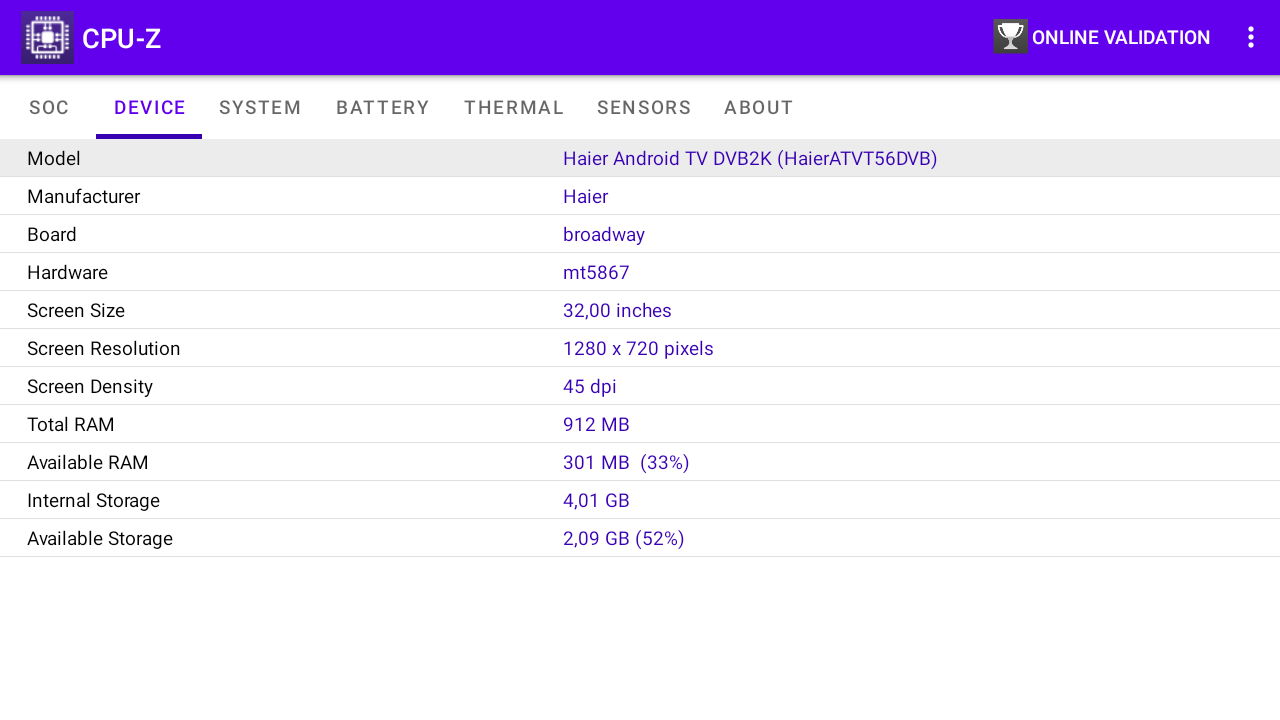1280x720 pixels.
Task: Go to the Battery tab
Action: [x=383, y=108]
